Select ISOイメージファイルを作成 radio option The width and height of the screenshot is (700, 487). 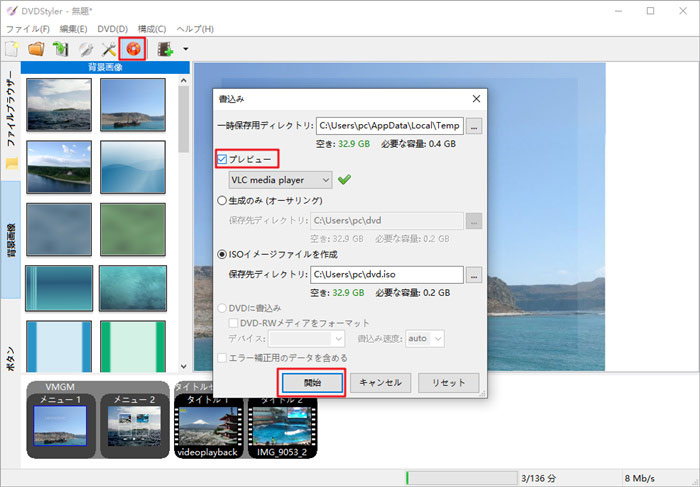click(x=223, y=254)
